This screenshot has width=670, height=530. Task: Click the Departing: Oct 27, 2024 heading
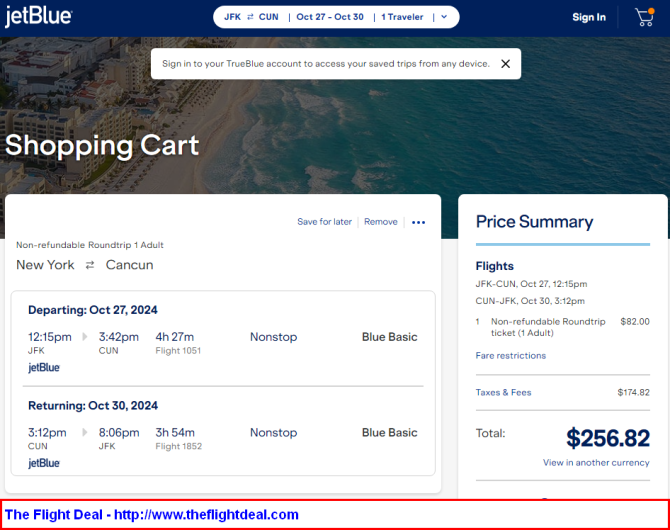(93, 310)
